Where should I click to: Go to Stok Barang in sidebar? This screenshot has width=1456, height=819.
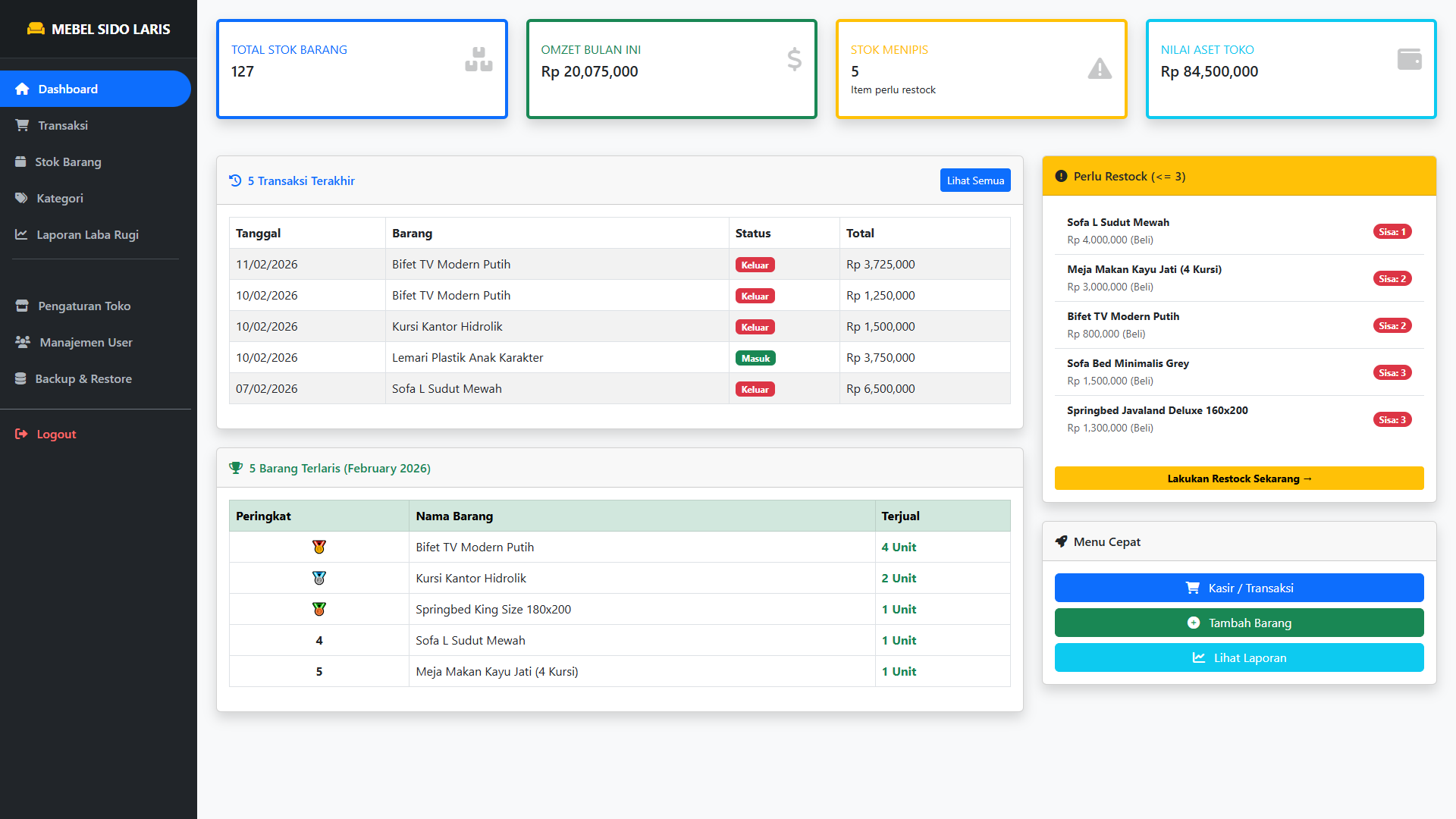click(67, 162)
